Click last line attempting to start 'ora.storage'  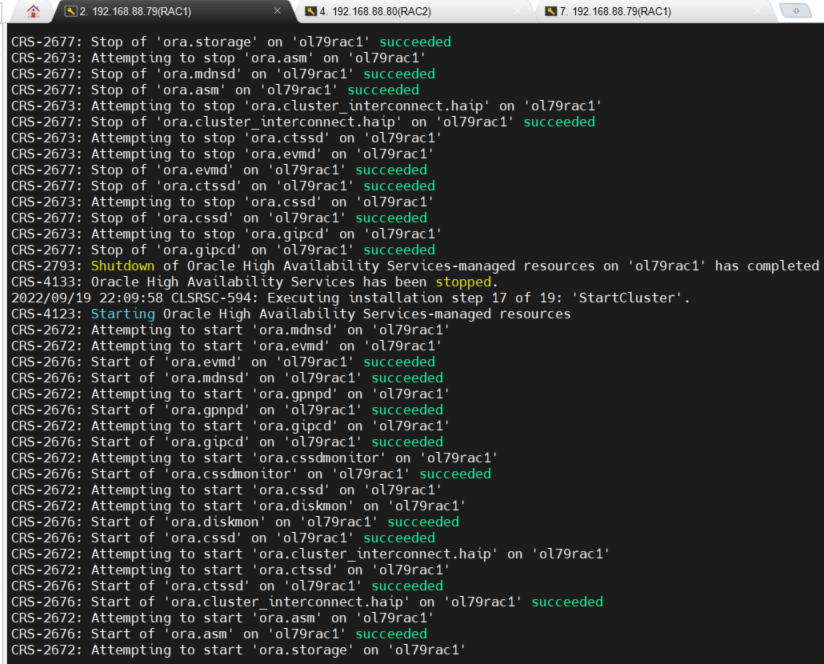tap(238, 650)
